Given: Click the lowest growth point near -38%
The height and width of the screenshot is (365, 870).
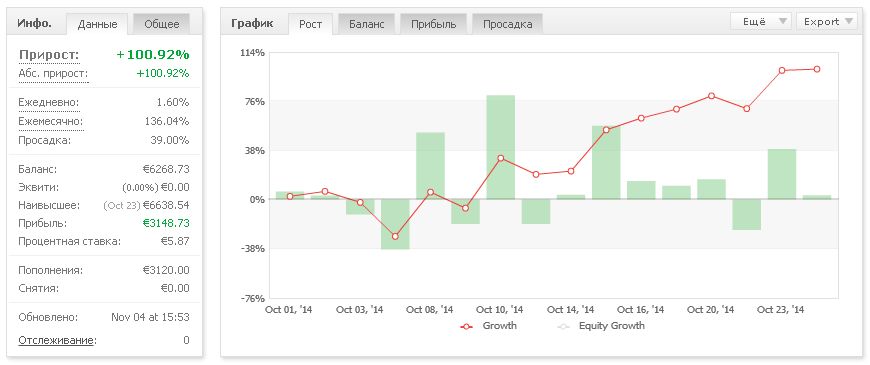Looking at the screenshot, I should 395,236.
